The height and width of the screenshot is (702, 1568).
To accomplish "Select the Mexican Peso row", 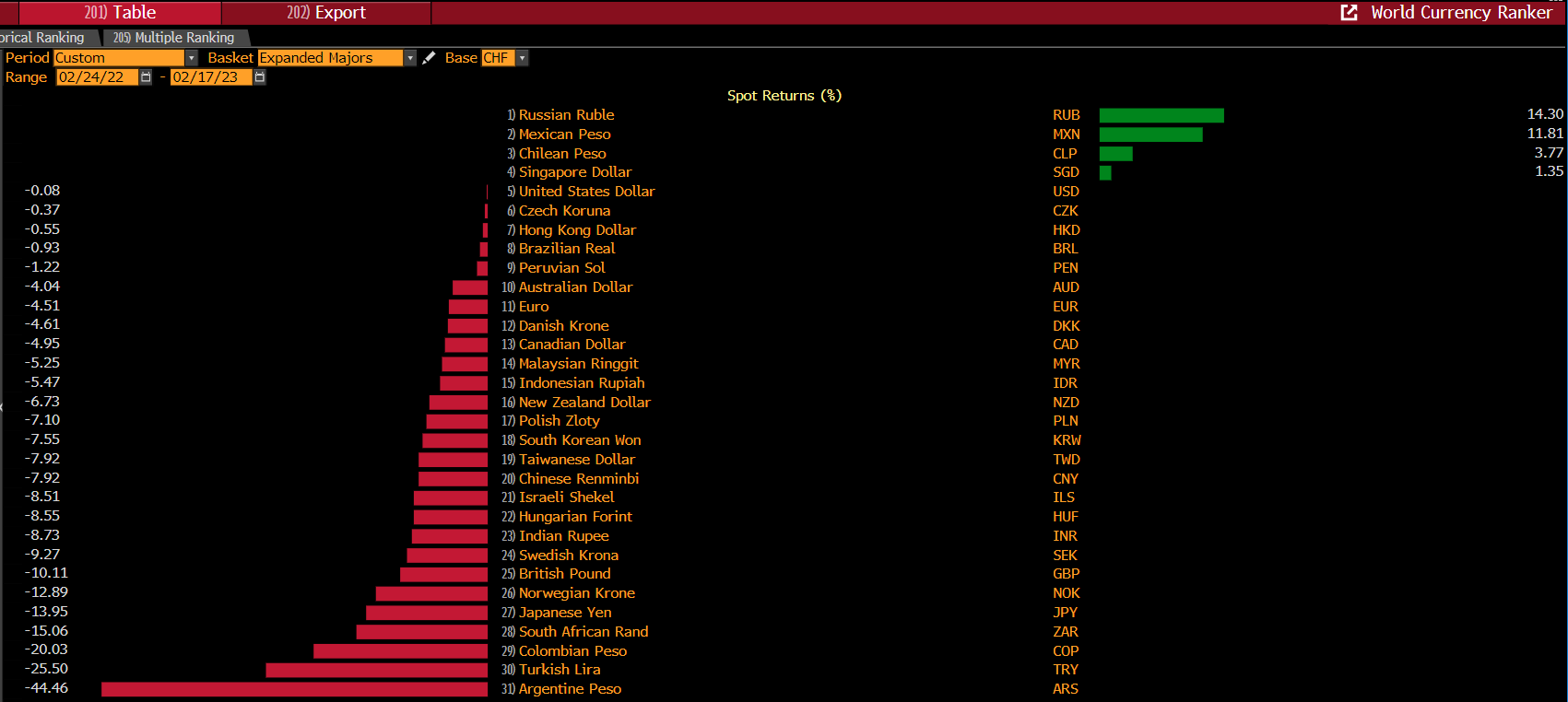I will click(x=564, y=135).
